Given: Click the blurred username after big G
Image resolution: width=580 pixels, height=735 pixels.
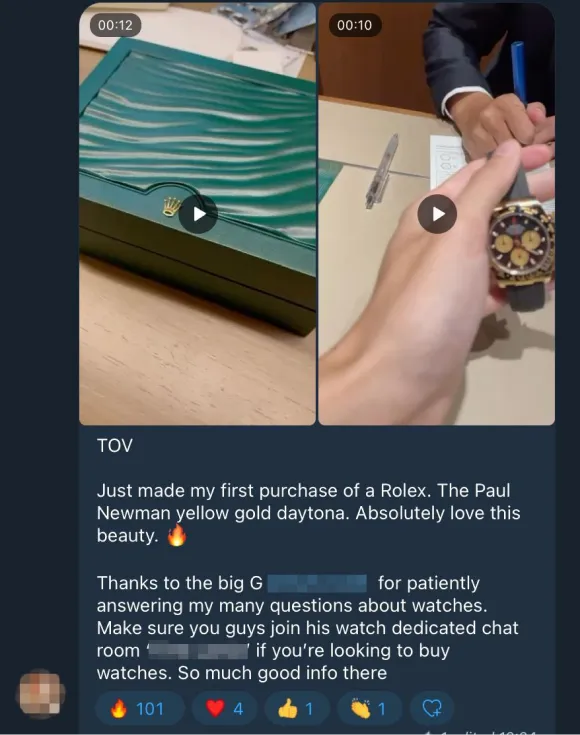Looking at the screenshot, I should point(317,584).
